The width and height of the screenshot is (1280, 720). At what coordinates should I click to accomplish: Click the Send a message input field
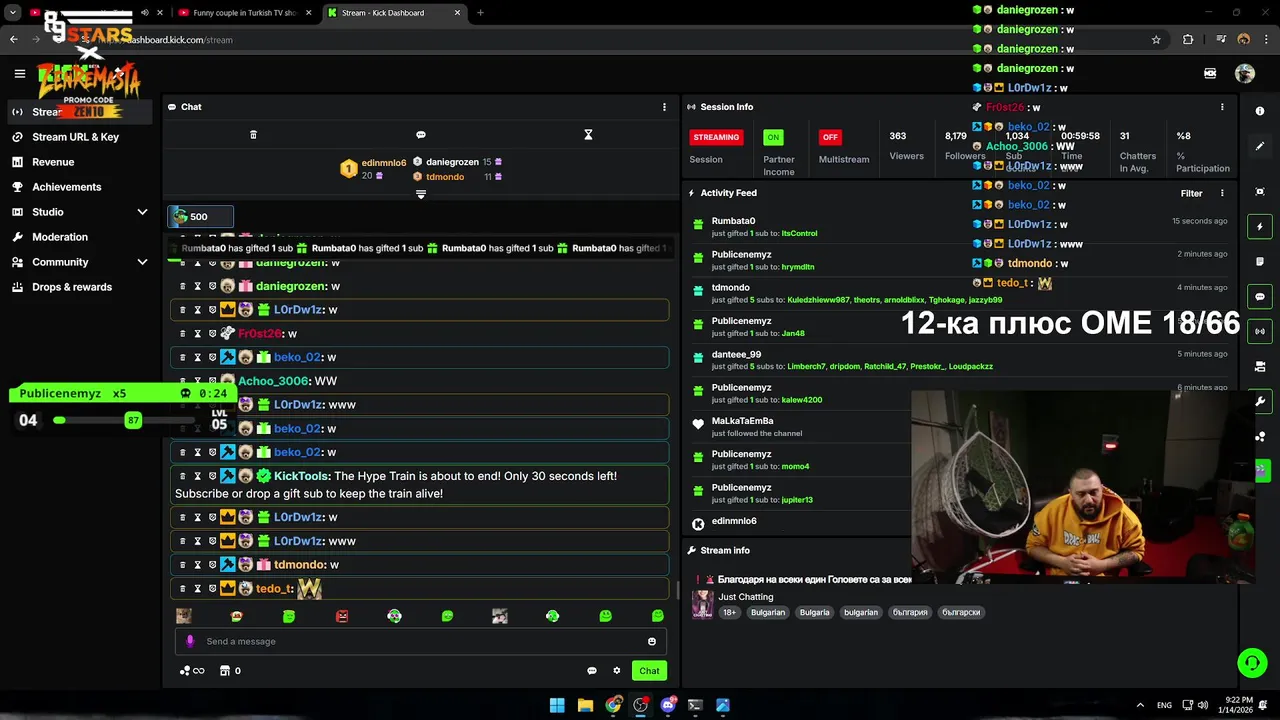pyautogui.click(x=420, y=641)
